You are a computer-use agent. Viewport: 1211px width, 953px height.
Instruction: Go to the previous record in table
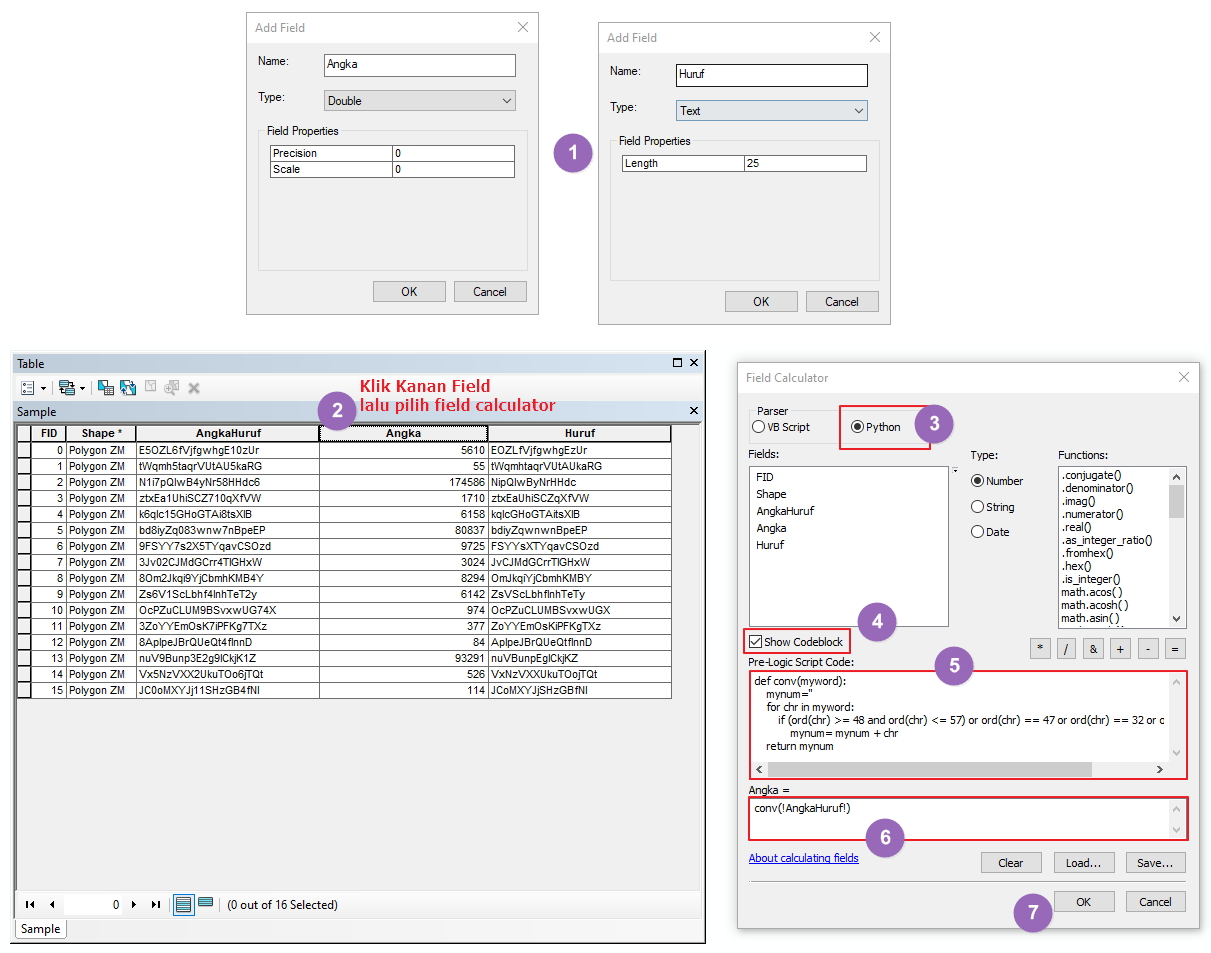[x=51, y=904]
